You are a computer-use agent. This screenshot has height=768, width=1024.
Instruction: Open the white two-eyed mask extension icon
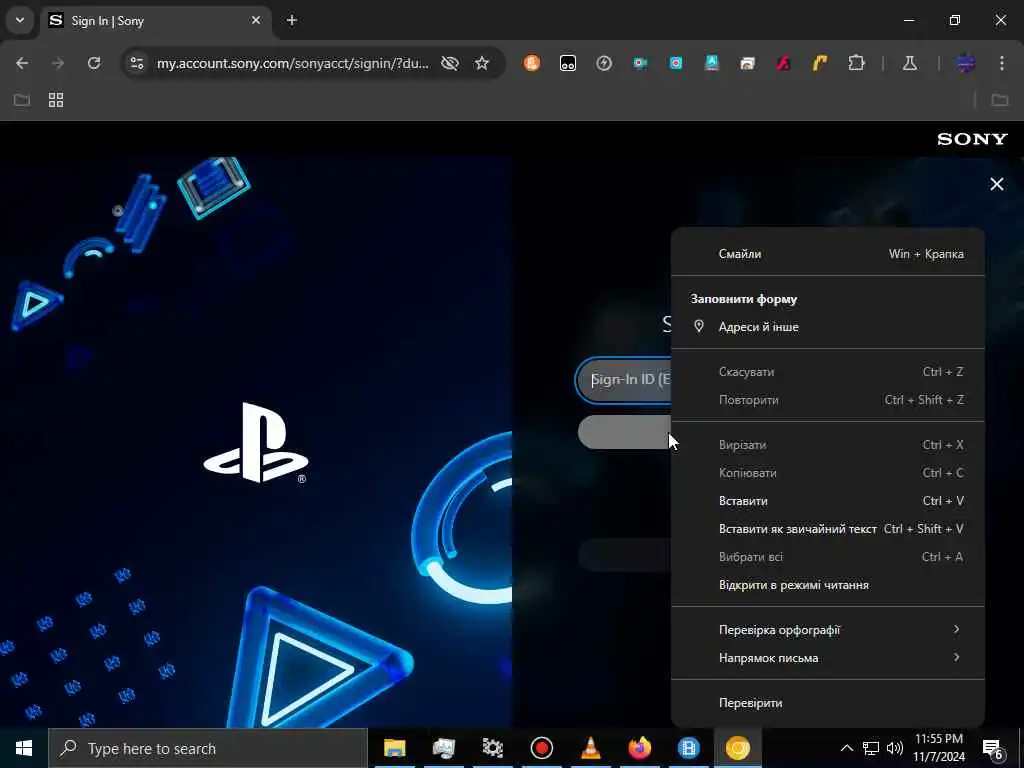(x=568, y=63)
